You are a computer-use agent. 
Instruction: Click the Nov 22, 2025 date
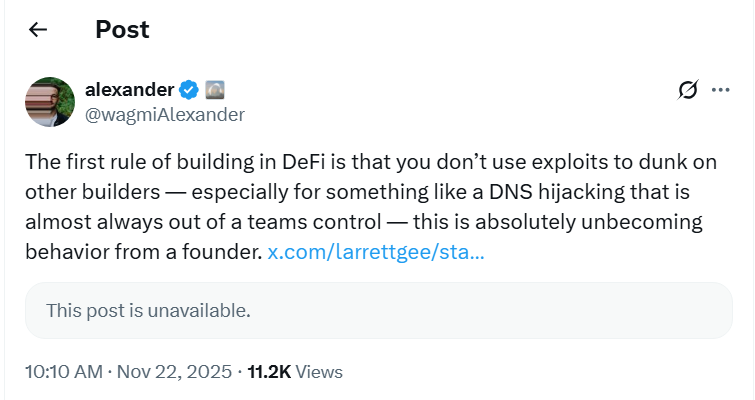coord(174,372)
